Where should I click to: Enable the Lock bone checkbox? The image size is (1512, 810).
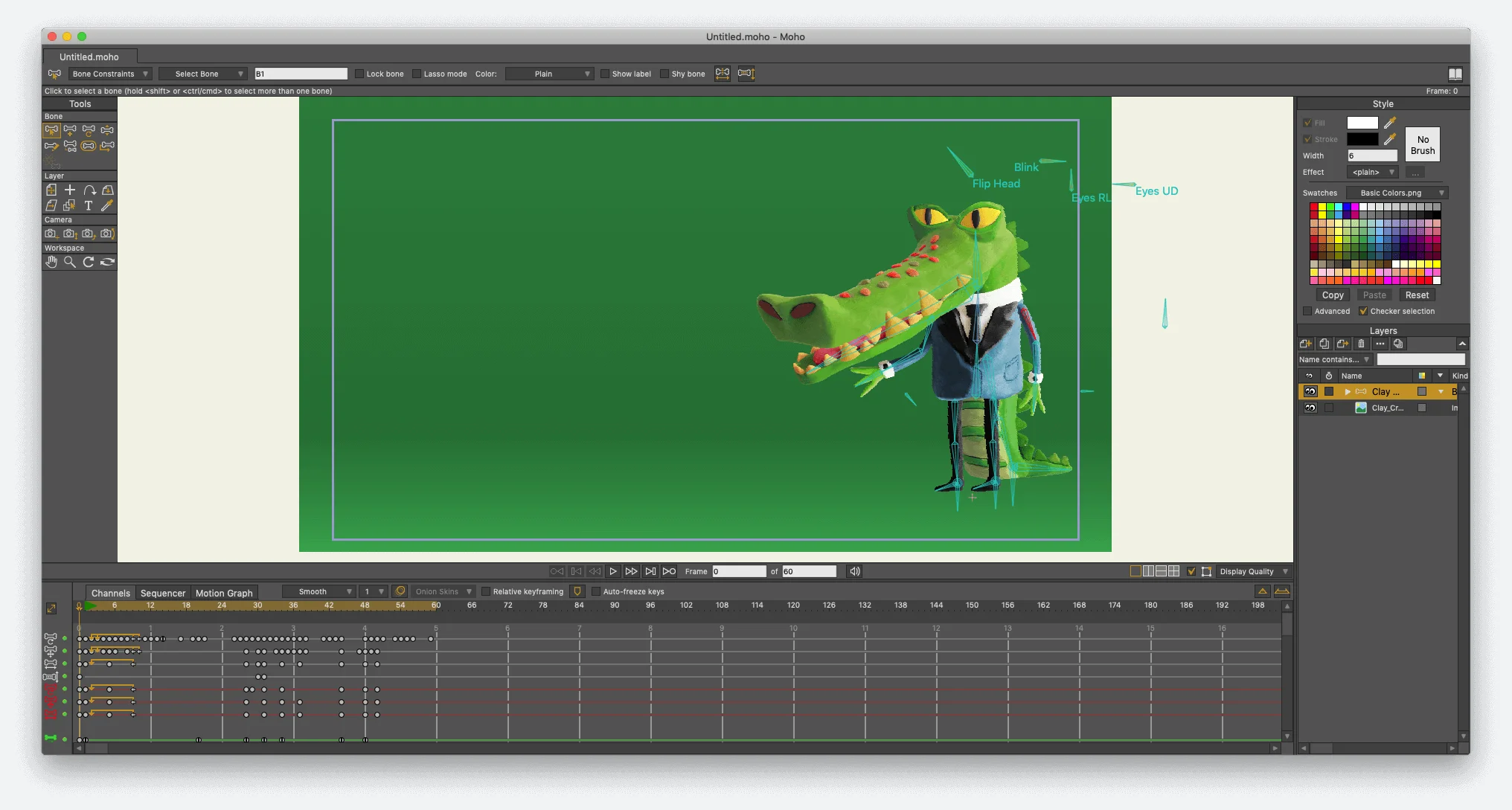tap(359, 74)
